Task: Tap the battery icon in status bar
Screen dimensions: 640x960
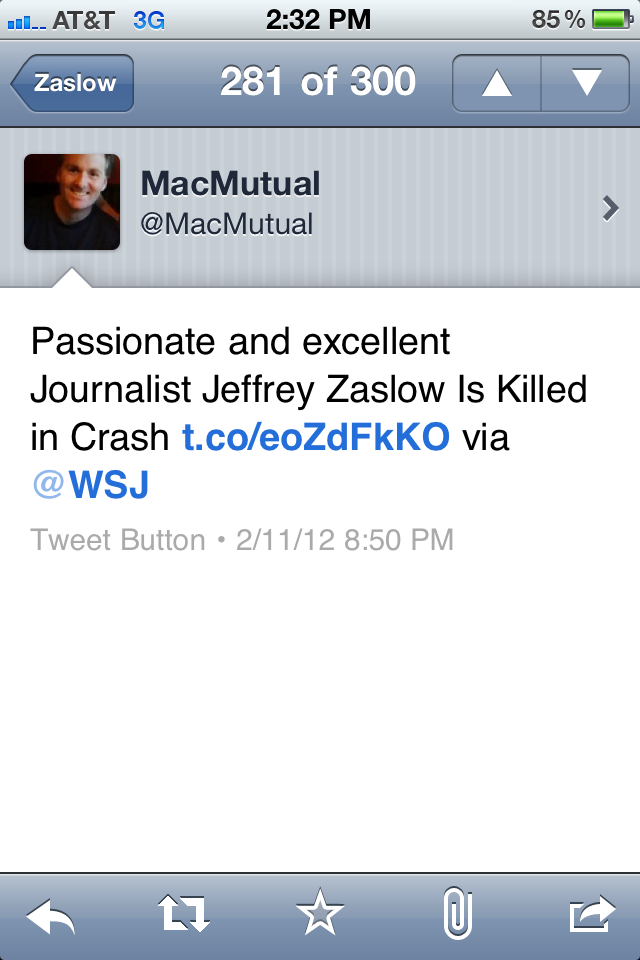Action: pos(609,19)
